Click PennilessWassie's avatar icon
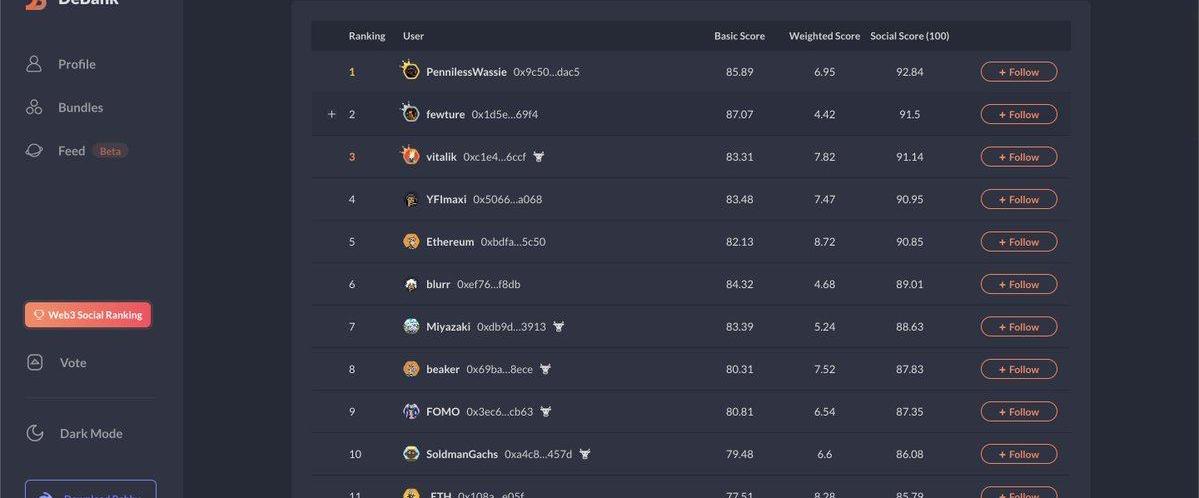This screenshot has height=498, width=1199. (410, 71)
